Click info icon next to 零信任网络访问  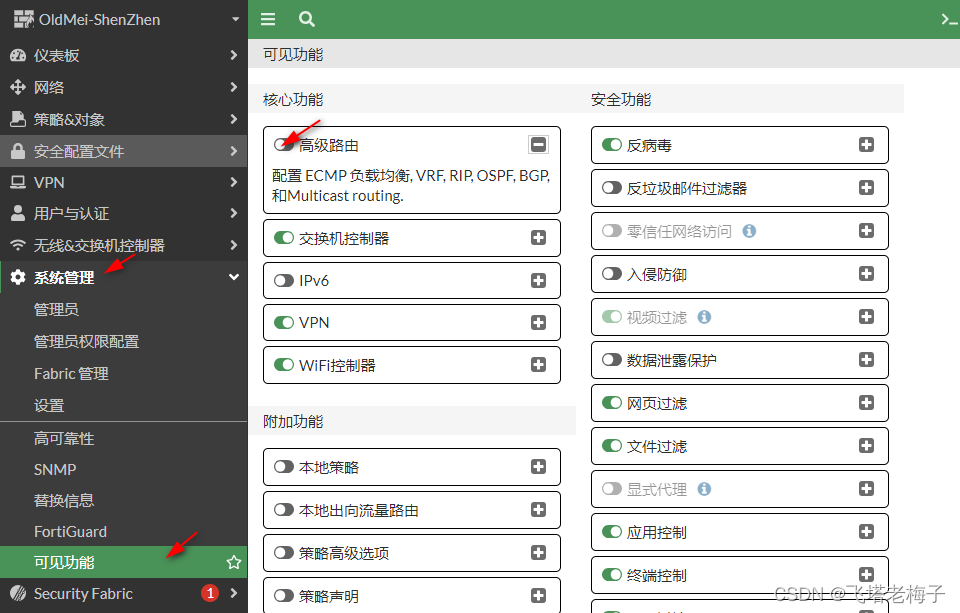tap(749, 231)
